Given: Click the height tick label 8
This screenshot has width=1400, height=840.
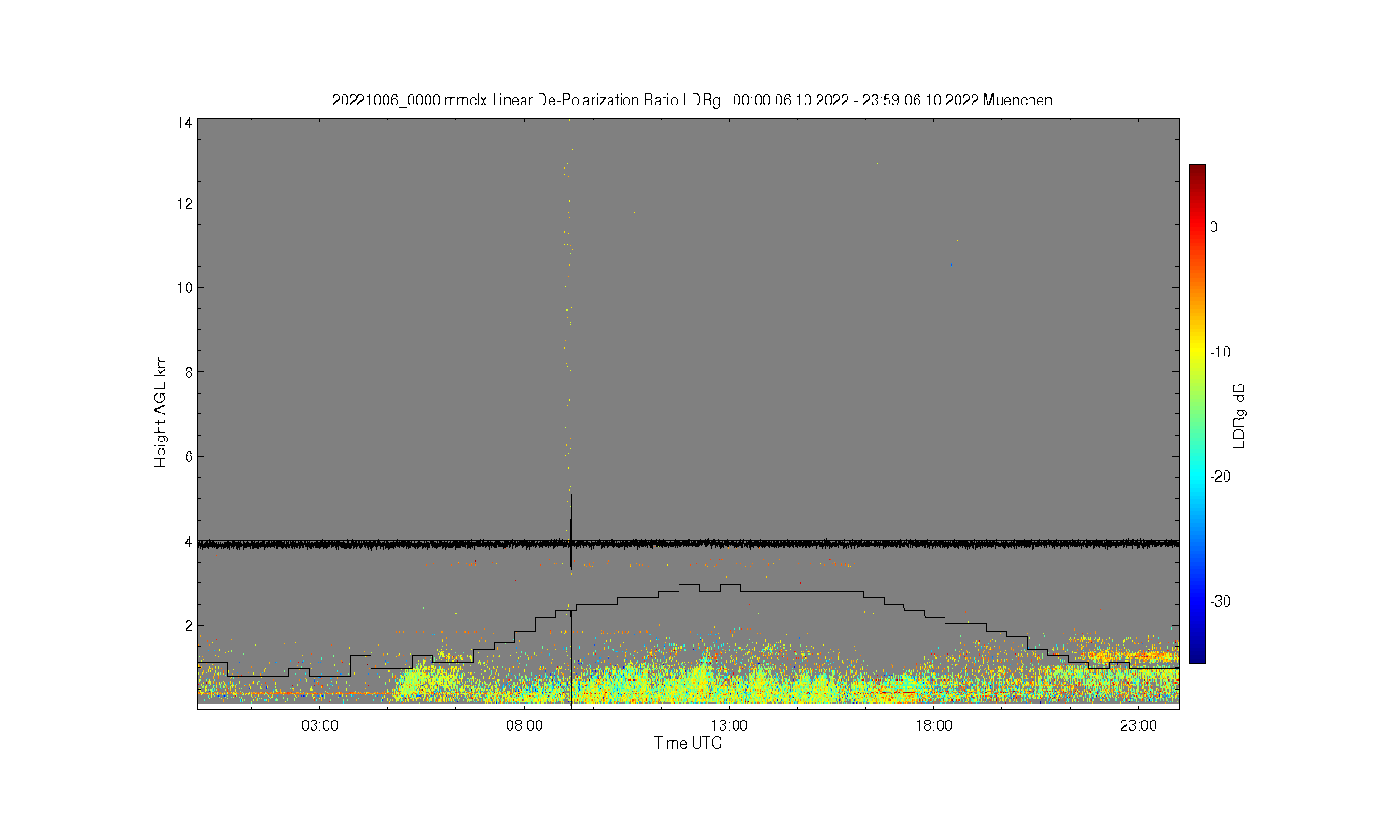Looking at the screenshot, I should pyautogui.click(x=189, y=372).
